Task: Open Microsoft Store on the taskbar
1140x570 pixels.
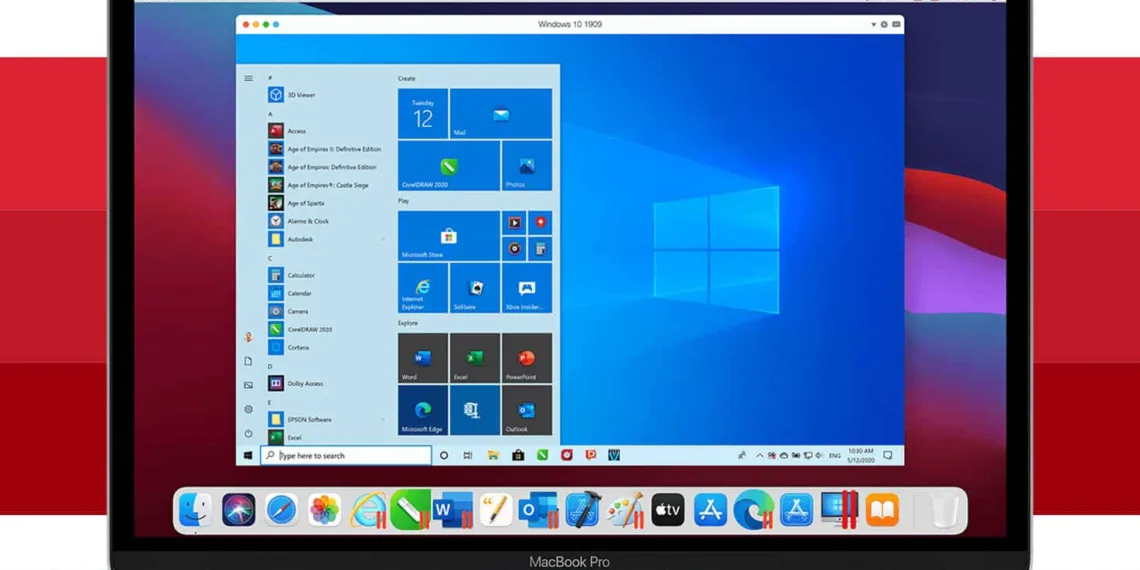Action: click(518, 455)
